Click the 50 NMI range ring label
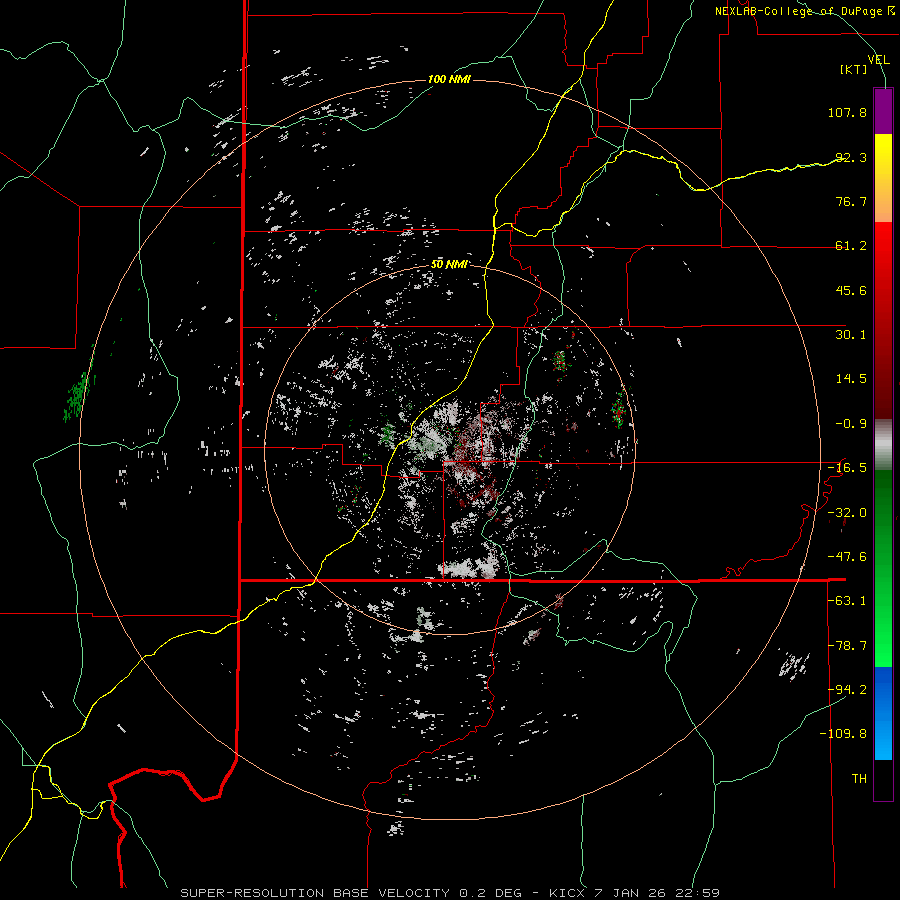Viewport: 900px width, 900px height. tap(449, 265)
